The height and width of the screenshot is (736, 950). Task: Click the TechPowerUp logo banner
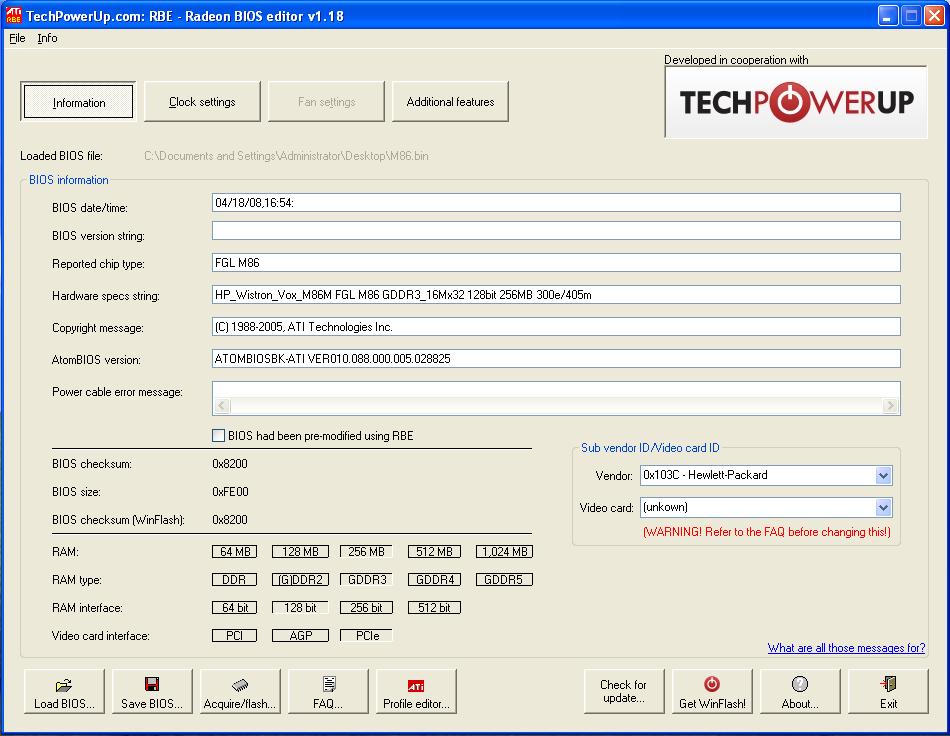pos(796,102)
